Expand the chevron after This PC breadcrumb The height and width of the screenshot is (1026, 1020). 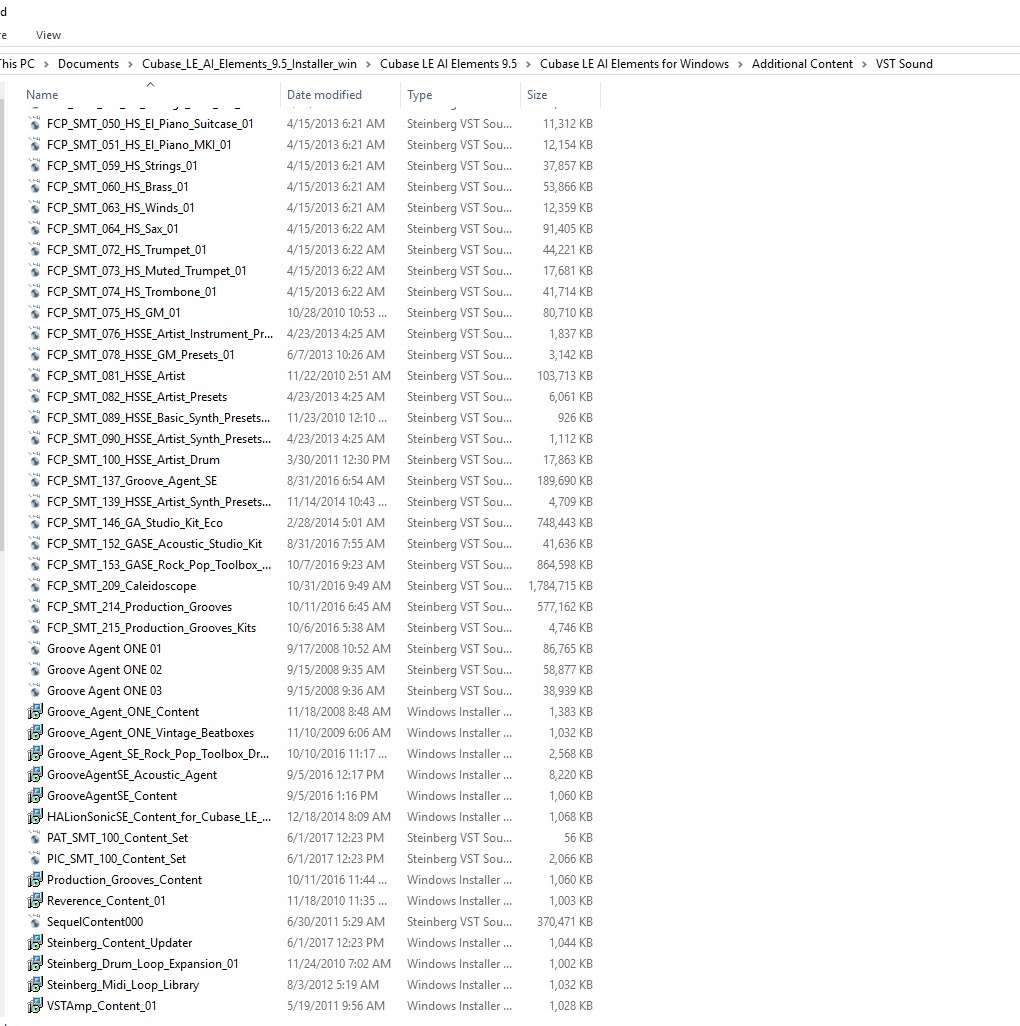[46, 64]
